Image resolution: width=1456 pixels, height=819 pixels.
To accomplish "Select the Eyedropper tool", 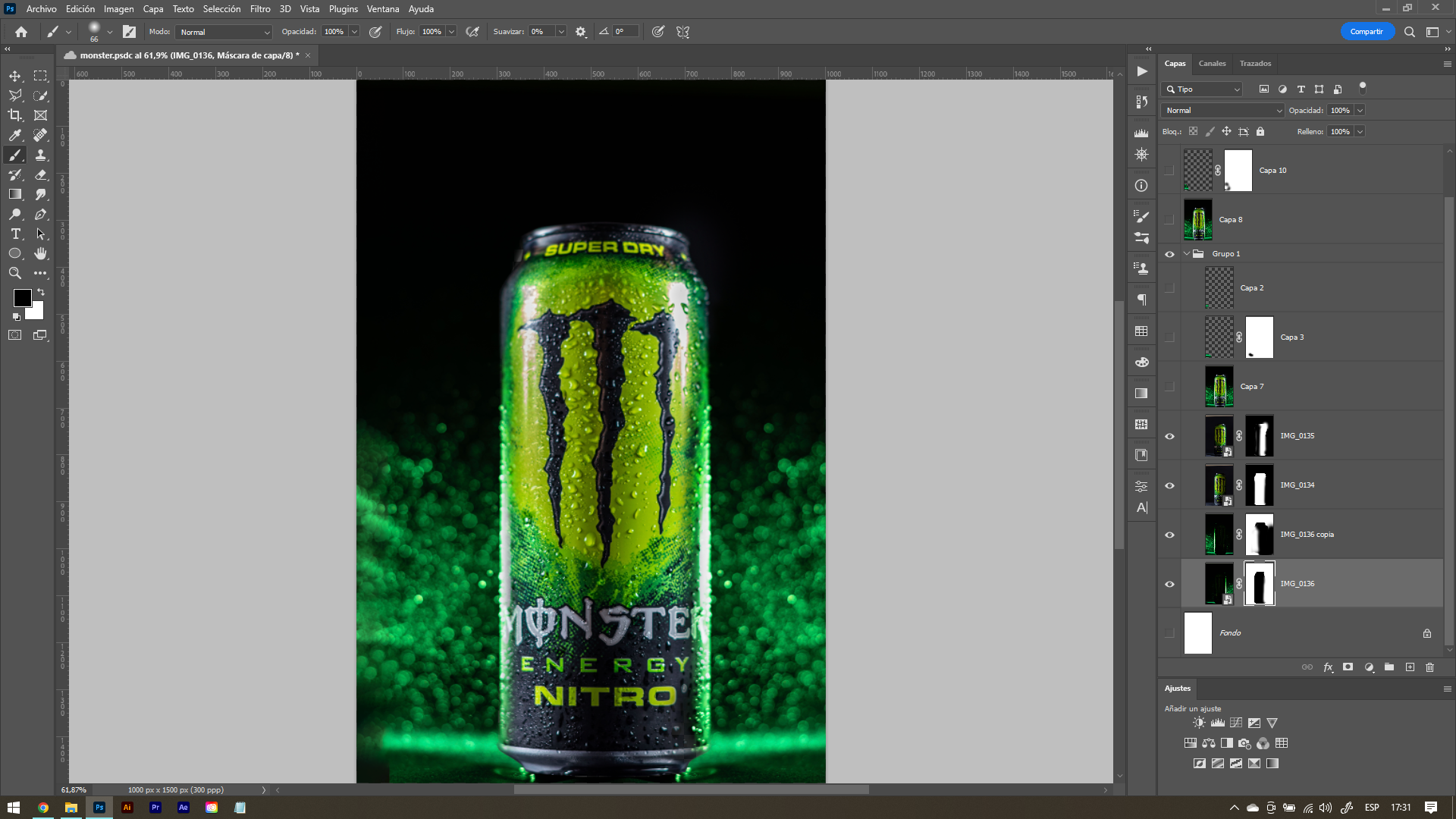I will click(15, 135).
